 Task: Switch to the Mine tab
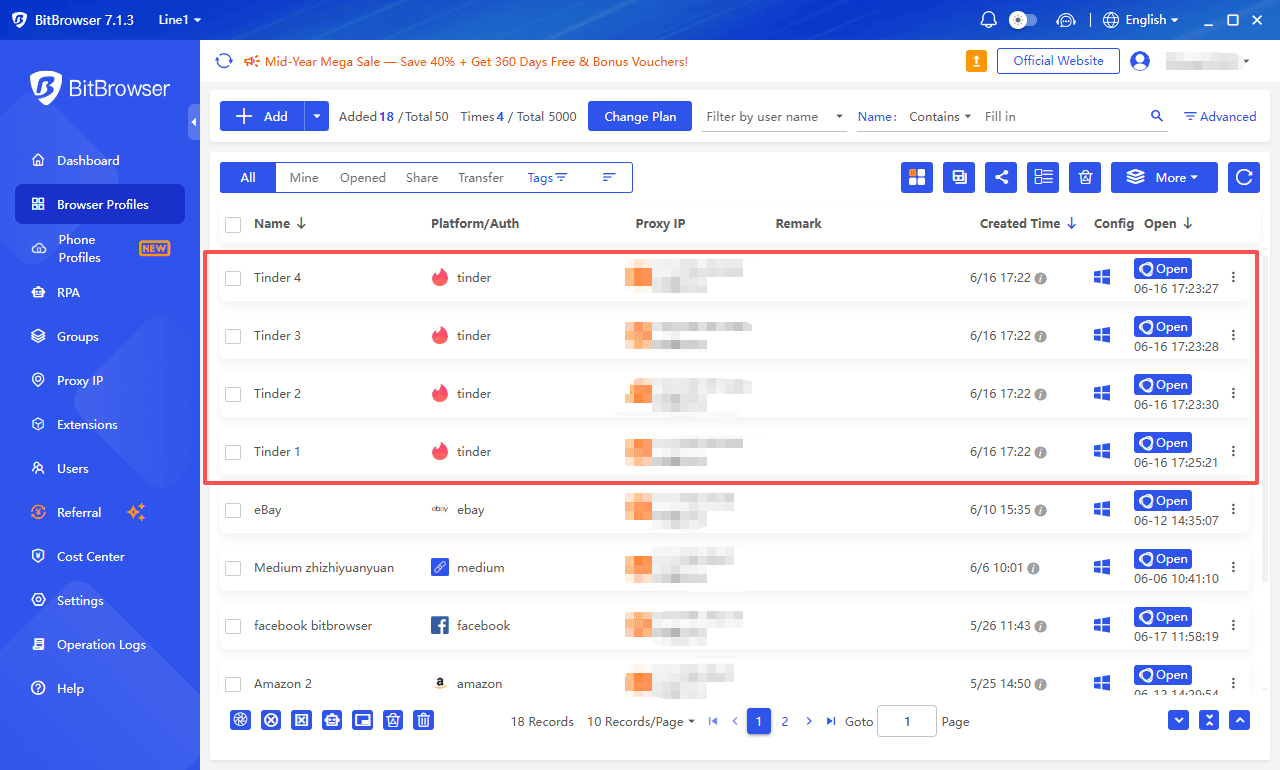pyautogui.click(x=304, y=177)
